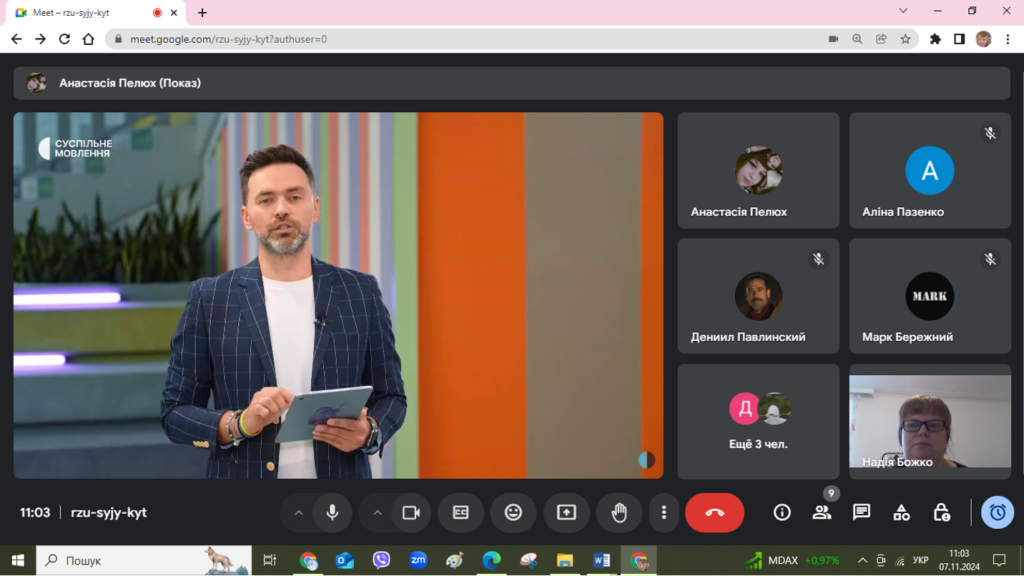This screenshot has height=576, width=1024.
Task: Open host controls lock icon
Action: 941,513
